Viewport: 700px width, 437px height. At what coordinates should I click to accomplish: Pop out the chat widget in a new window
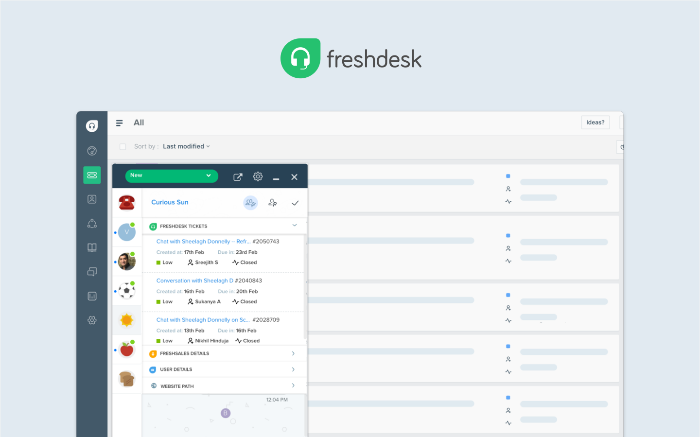238,177
